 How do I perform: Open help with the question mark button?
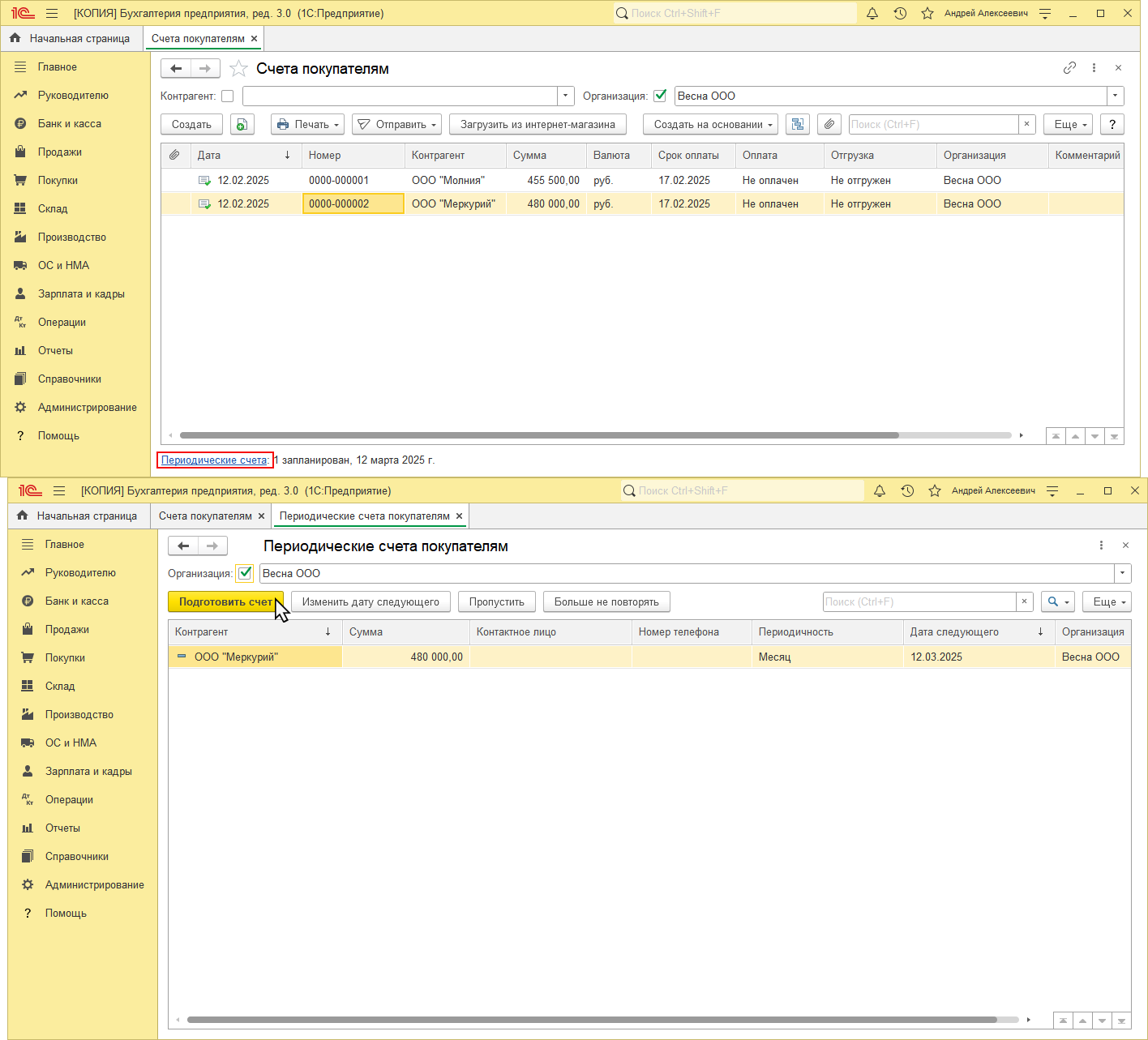(x=1112, y=124)
